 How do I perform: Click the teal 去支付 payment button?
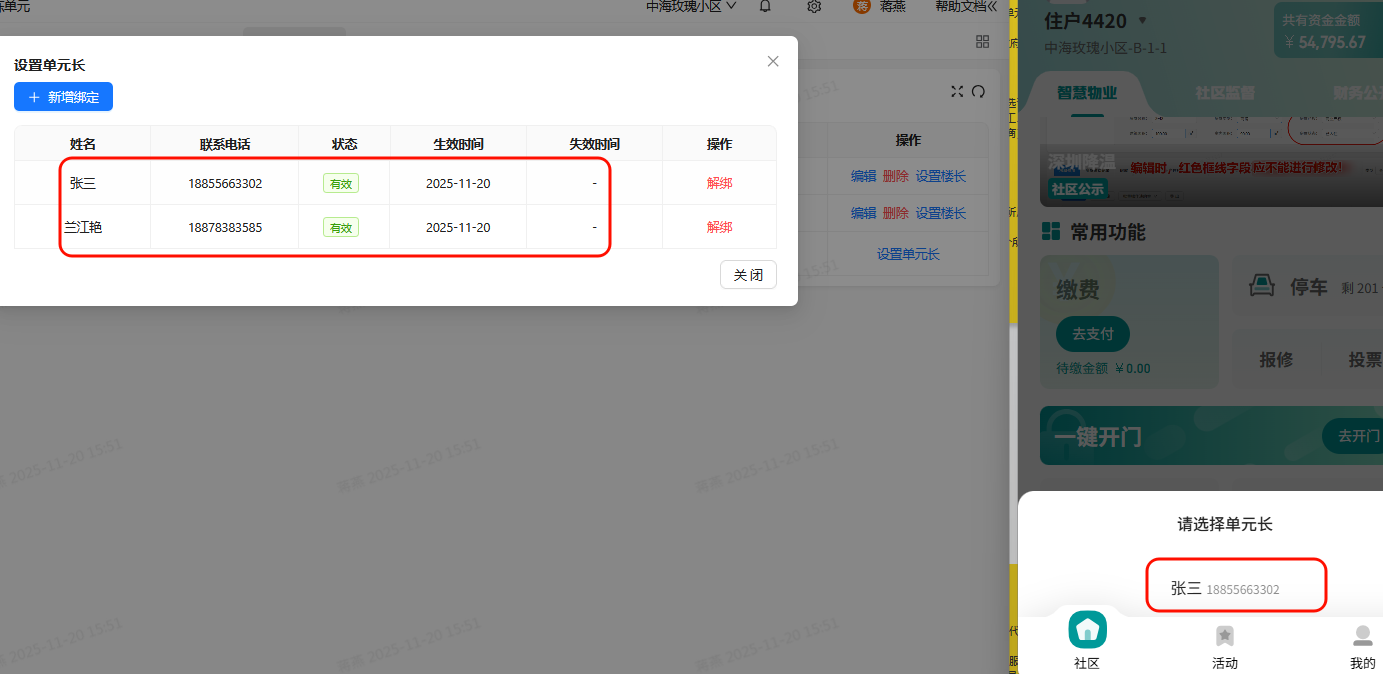coord(1092,334)
